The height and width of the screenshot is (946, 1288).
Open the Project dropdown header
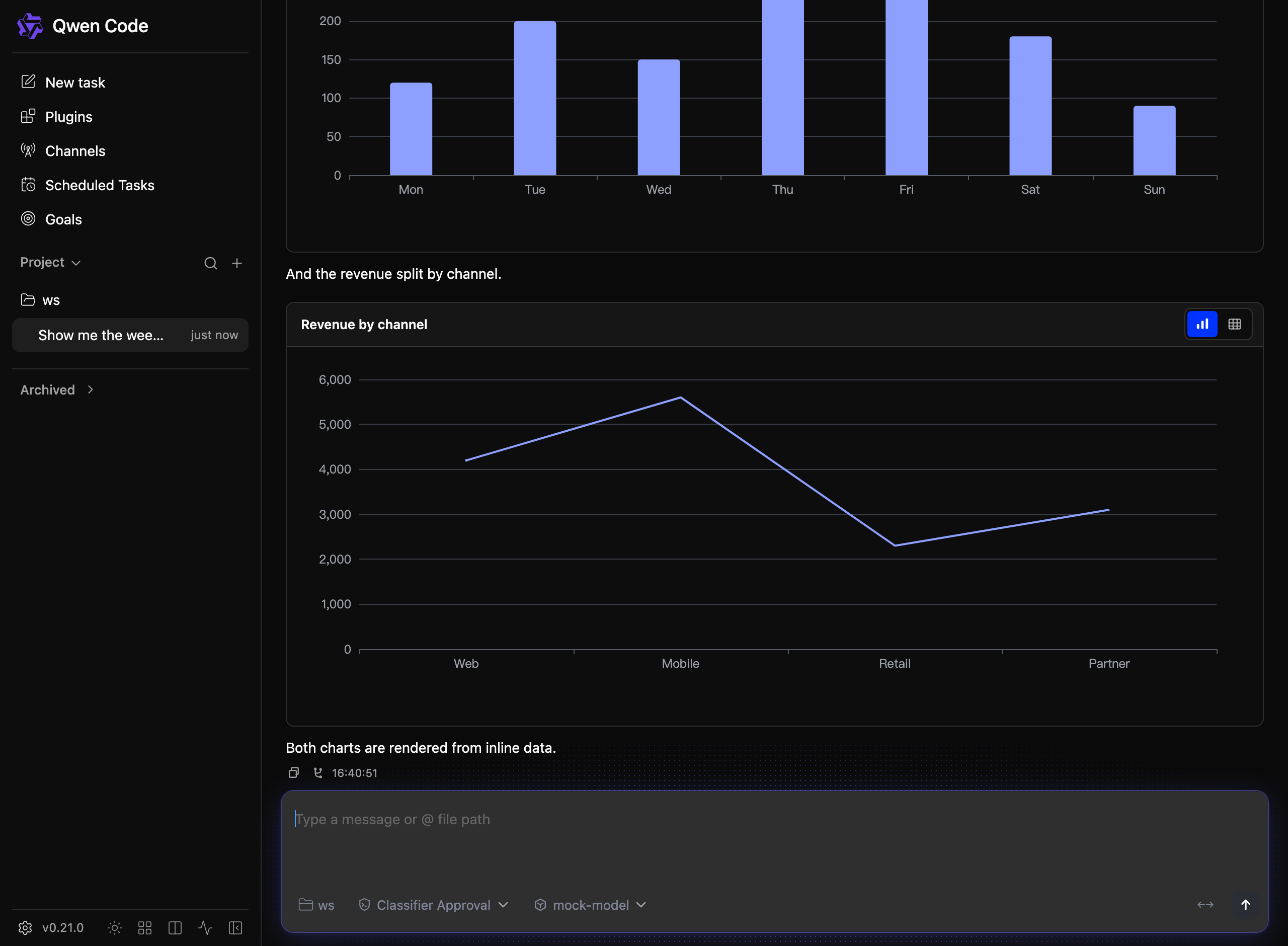point(50,262)
